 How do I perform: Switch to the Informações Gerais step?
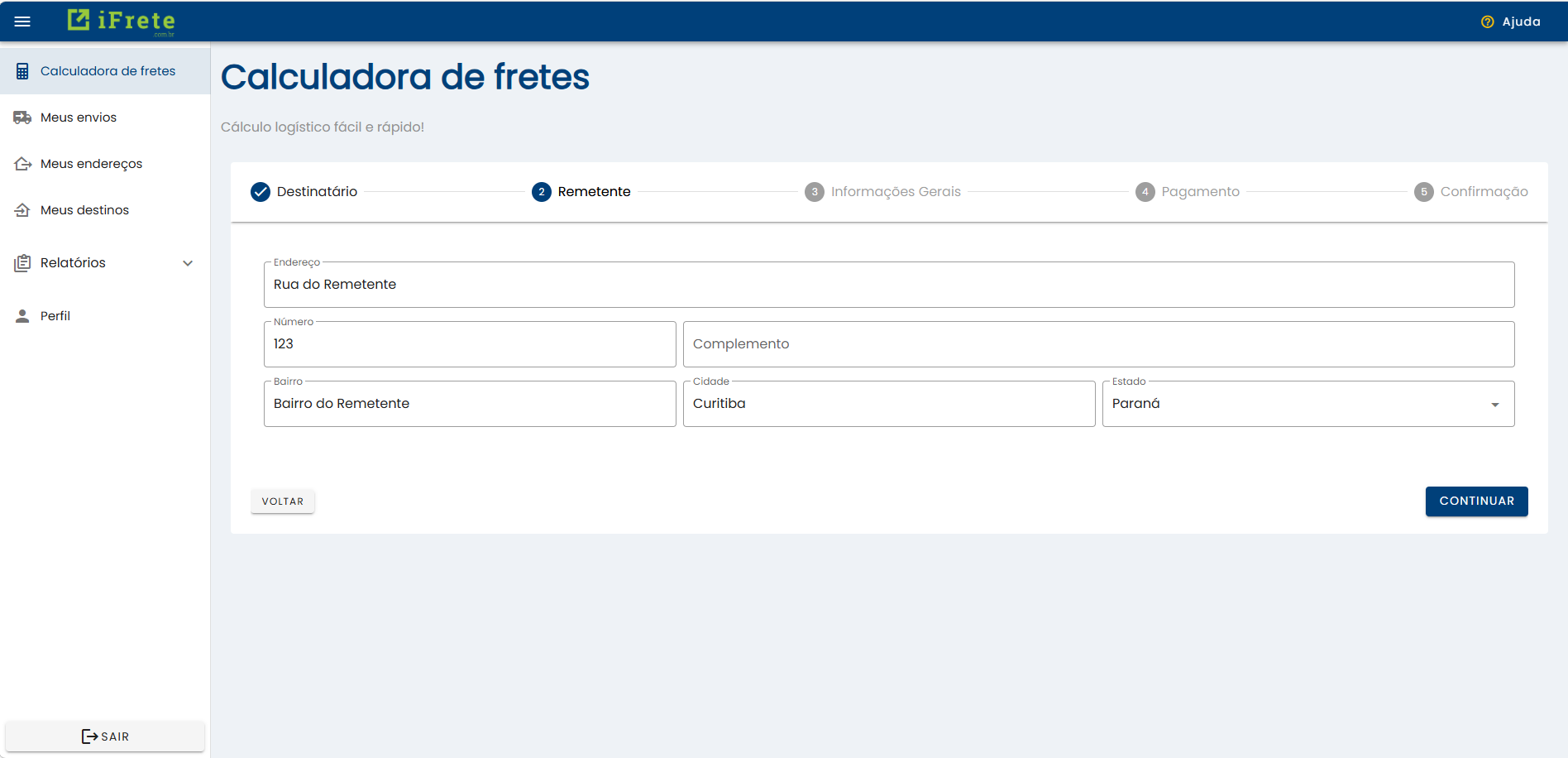point(815,191)
